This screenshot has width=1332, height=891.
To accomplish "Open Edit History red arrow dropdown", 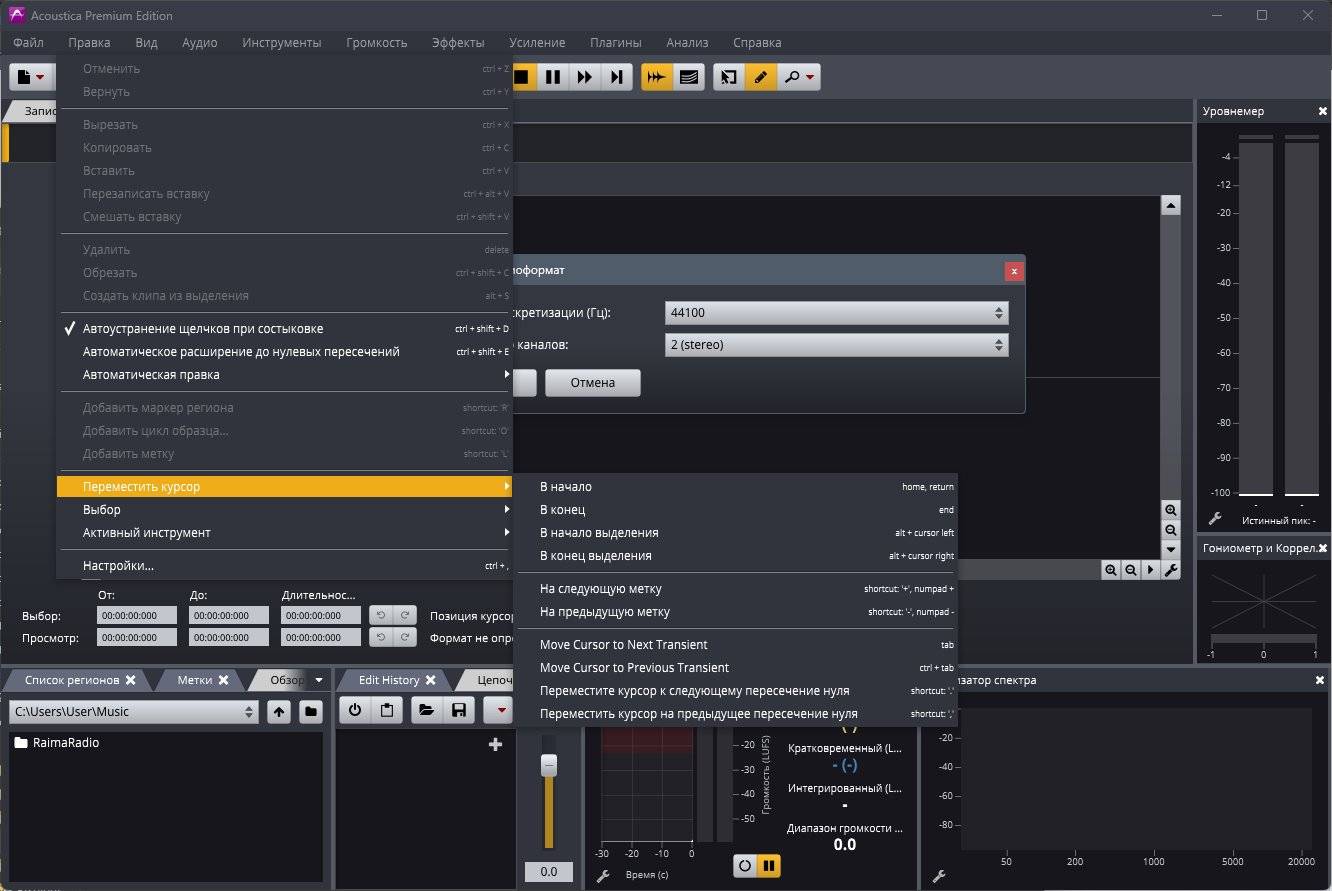I will pos(499,710).
